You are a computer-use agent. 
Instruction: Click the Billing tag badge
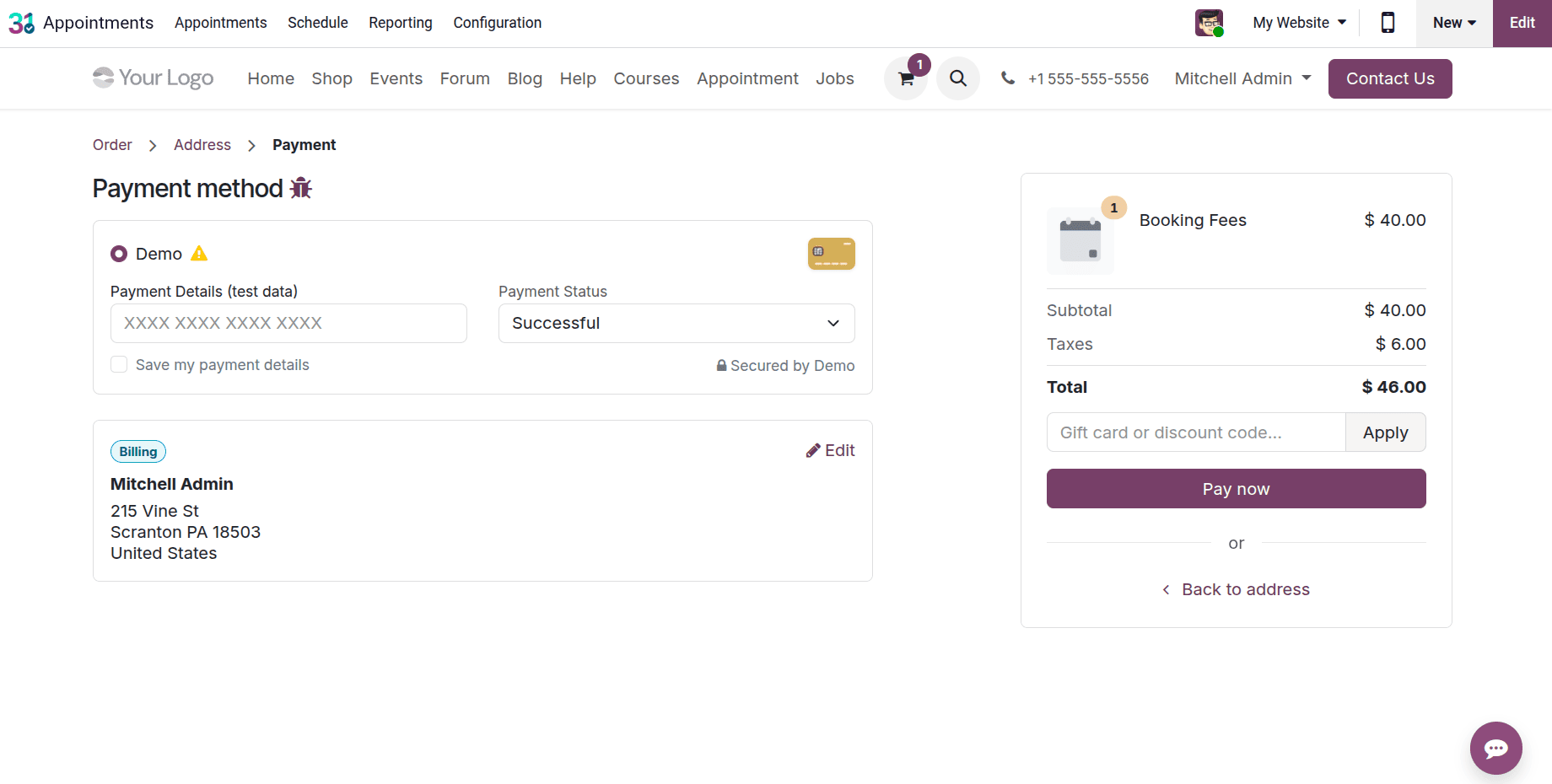(x=138, y=451)
